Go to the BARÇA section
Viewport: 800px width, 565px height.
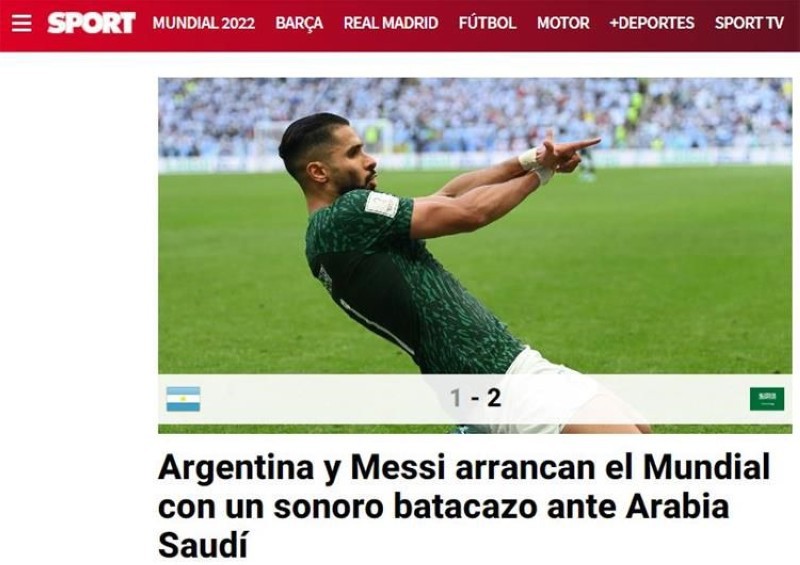coord(299,23)
